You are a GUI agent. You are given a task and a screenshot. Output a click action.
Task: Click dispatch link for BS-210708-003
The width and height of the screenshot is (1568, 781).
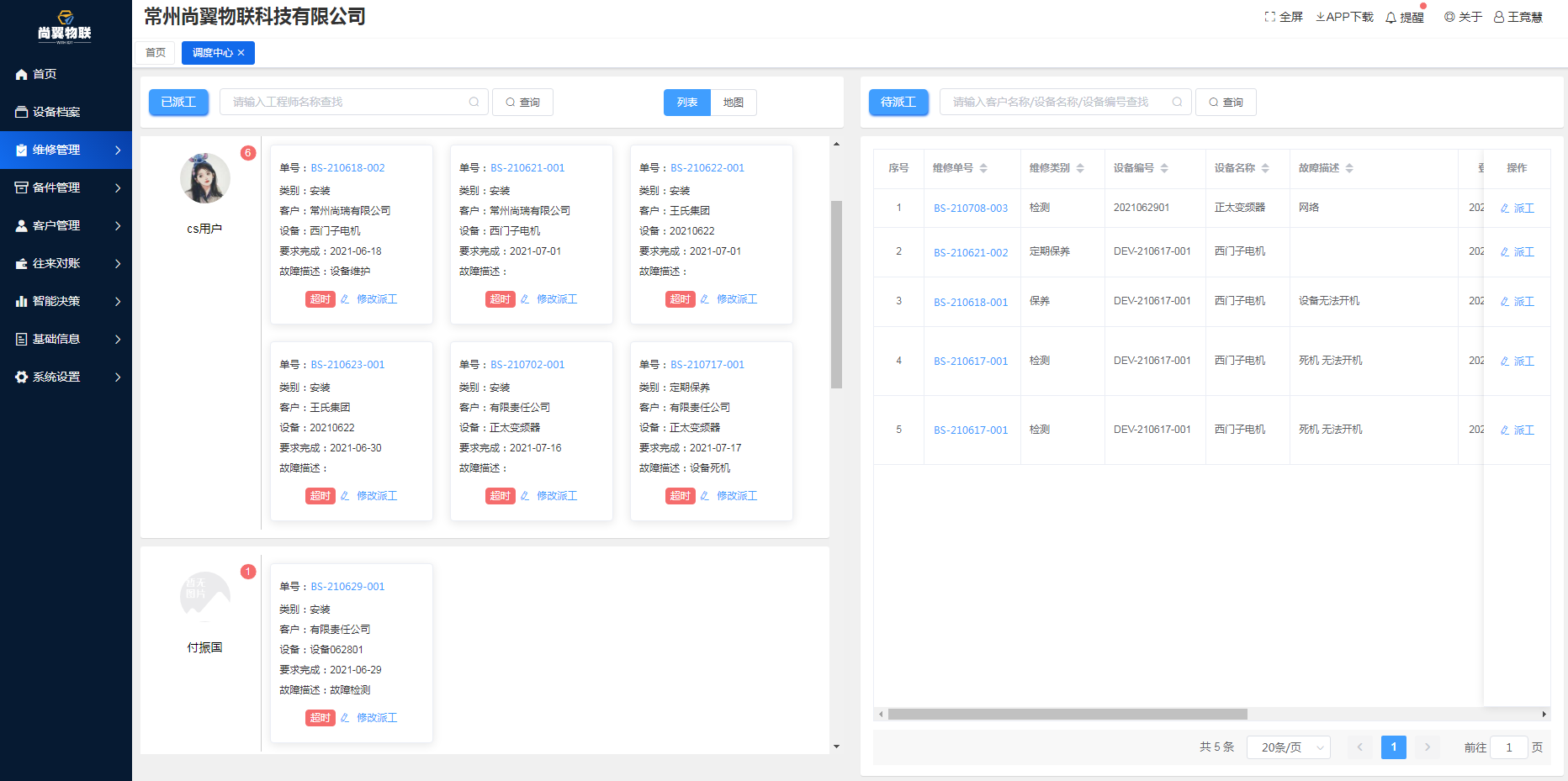tap(1518, 208)
